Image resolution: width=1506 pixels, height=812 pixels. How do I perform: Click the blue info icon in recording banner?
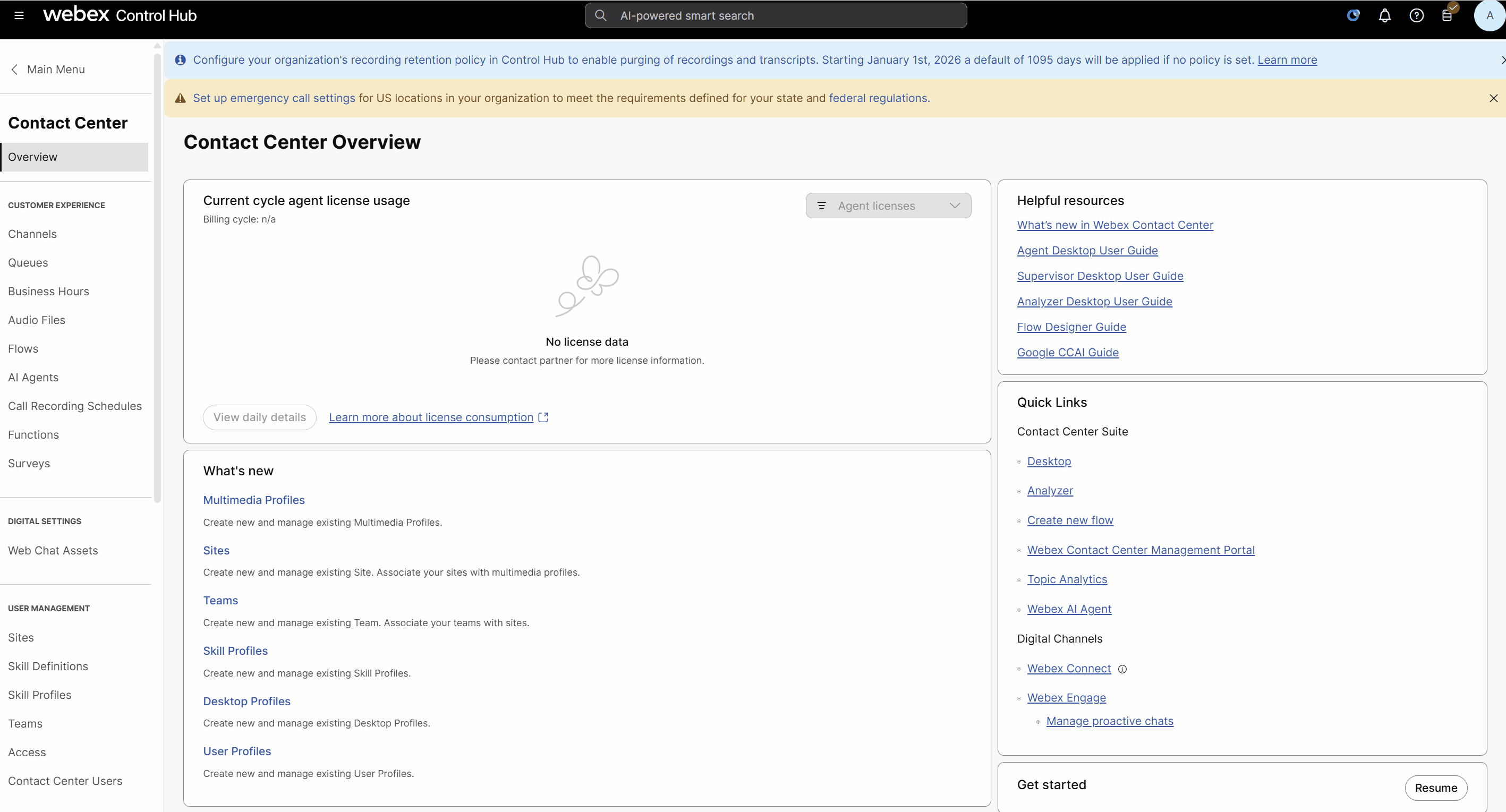(181, 60)
